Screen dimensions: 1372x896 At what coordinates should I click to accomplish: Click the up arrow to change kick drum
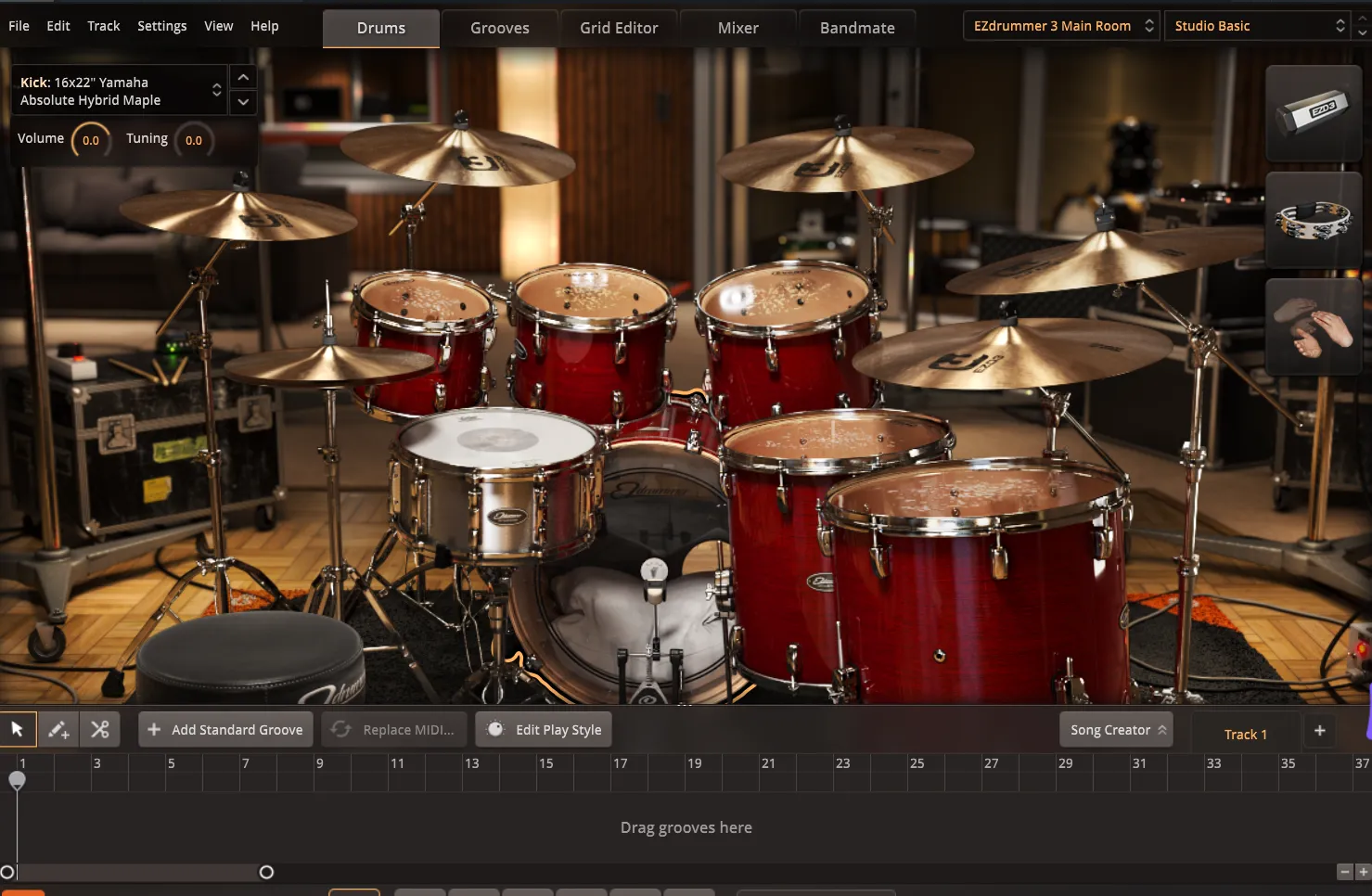[x=242, y=77]
